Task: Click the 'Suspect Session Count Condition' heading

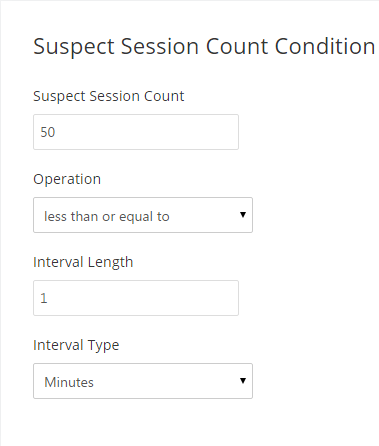Action: tap(204, 46)
